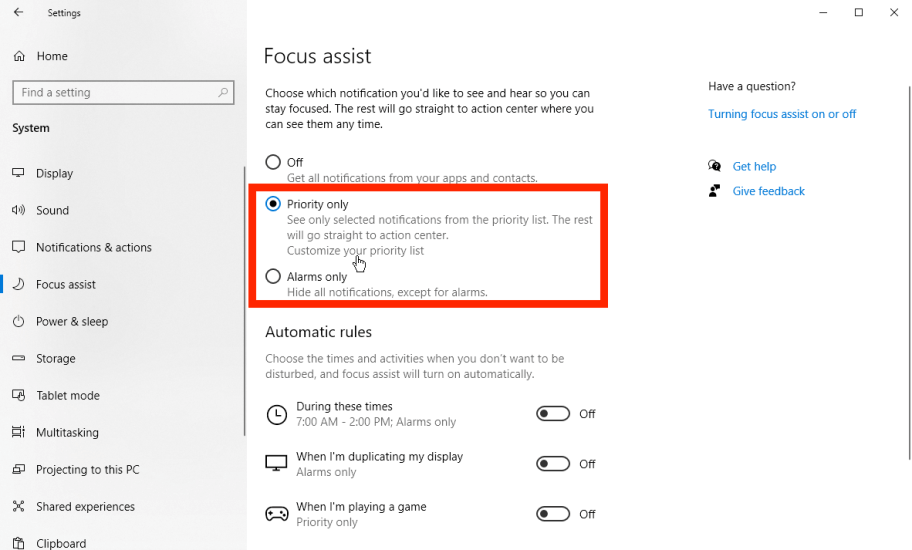
Task: Turn on the playing a game rule
Action: coord(553,514)
